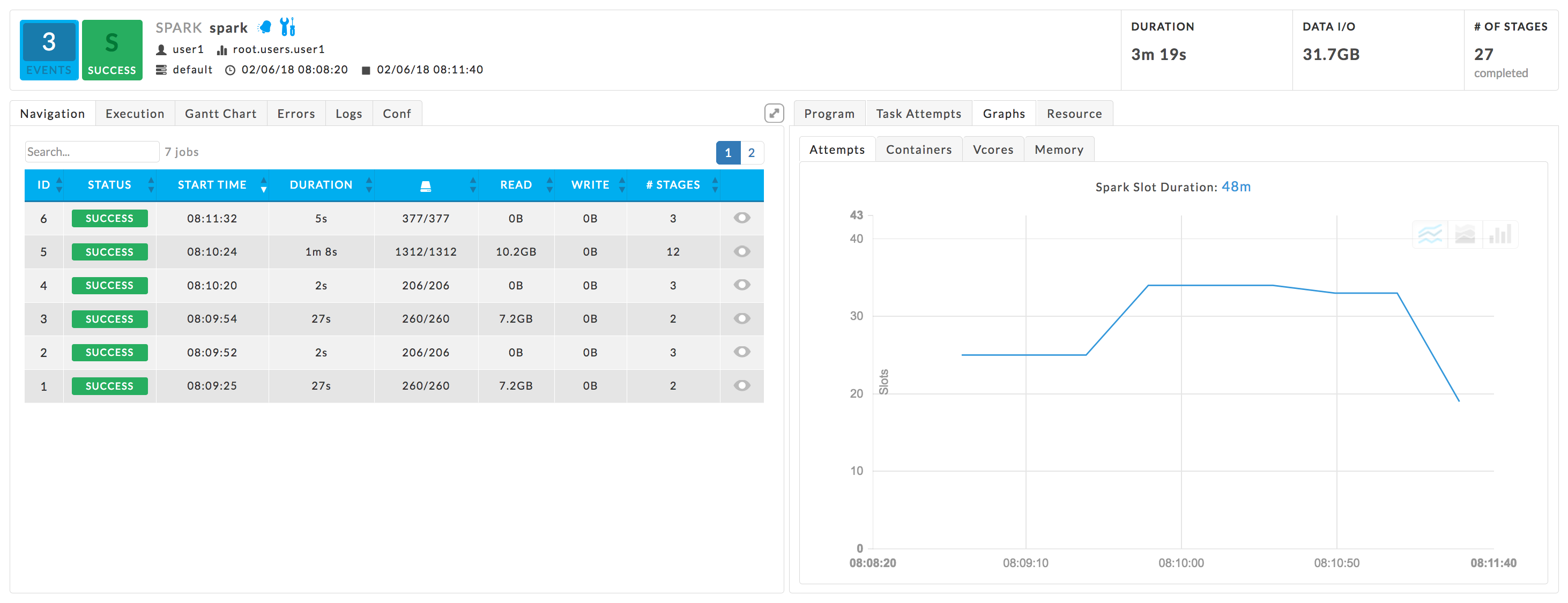1568x603 pixels.
Task: Open the Conf tab
Action: (397, 114)
